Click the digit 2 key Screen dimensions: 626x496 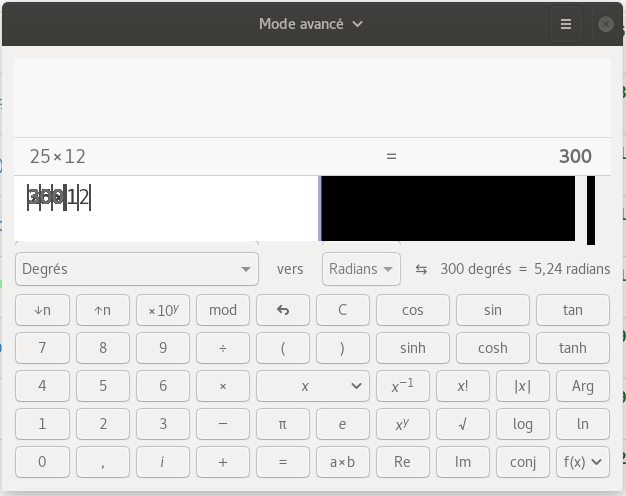coord(103,424)
